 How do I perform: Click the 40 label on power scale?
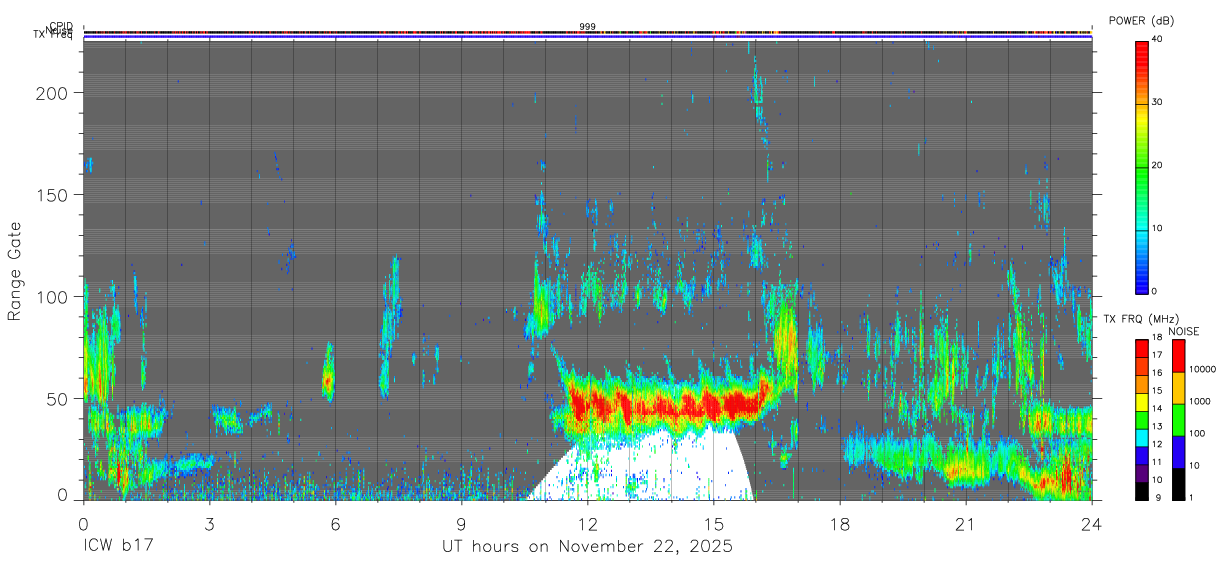click(1157, 39)
